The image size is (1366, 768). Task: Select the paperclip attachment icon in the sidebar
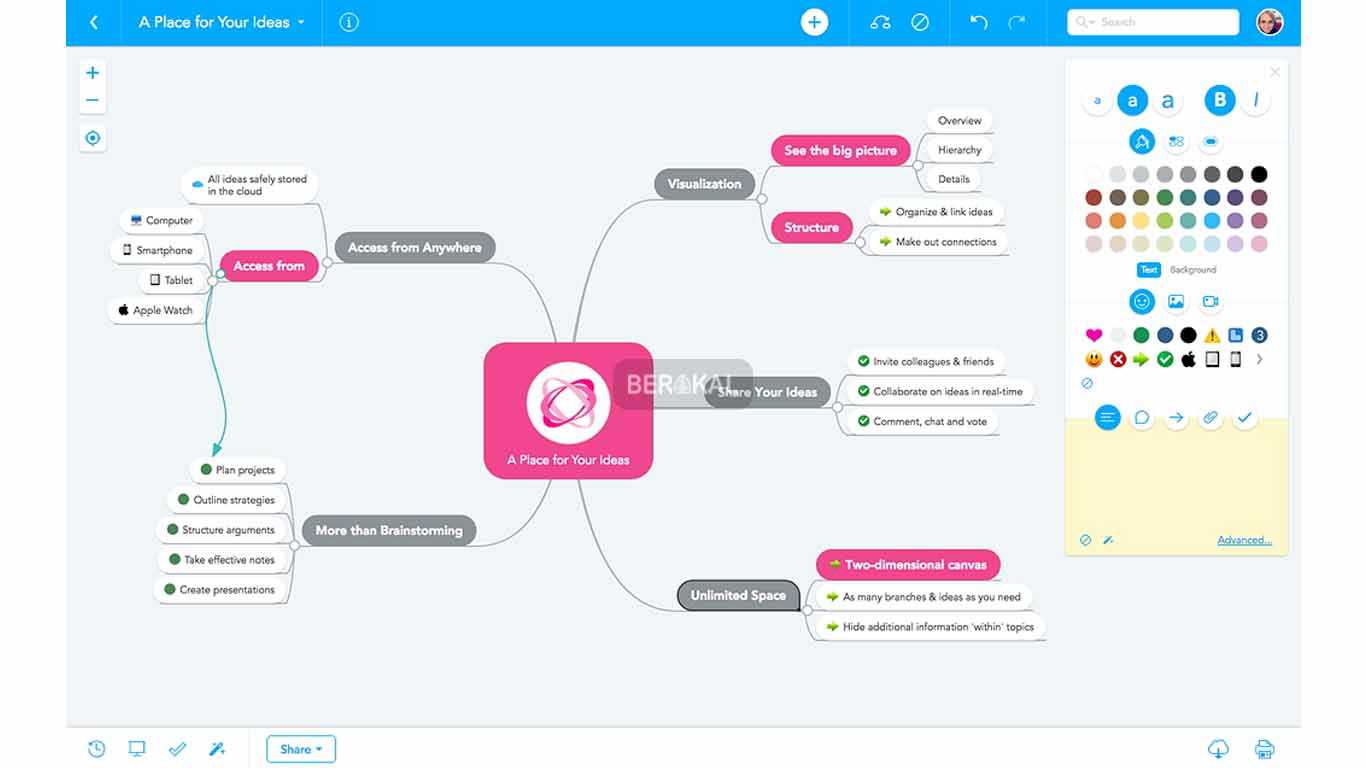tap(1210, 418)
